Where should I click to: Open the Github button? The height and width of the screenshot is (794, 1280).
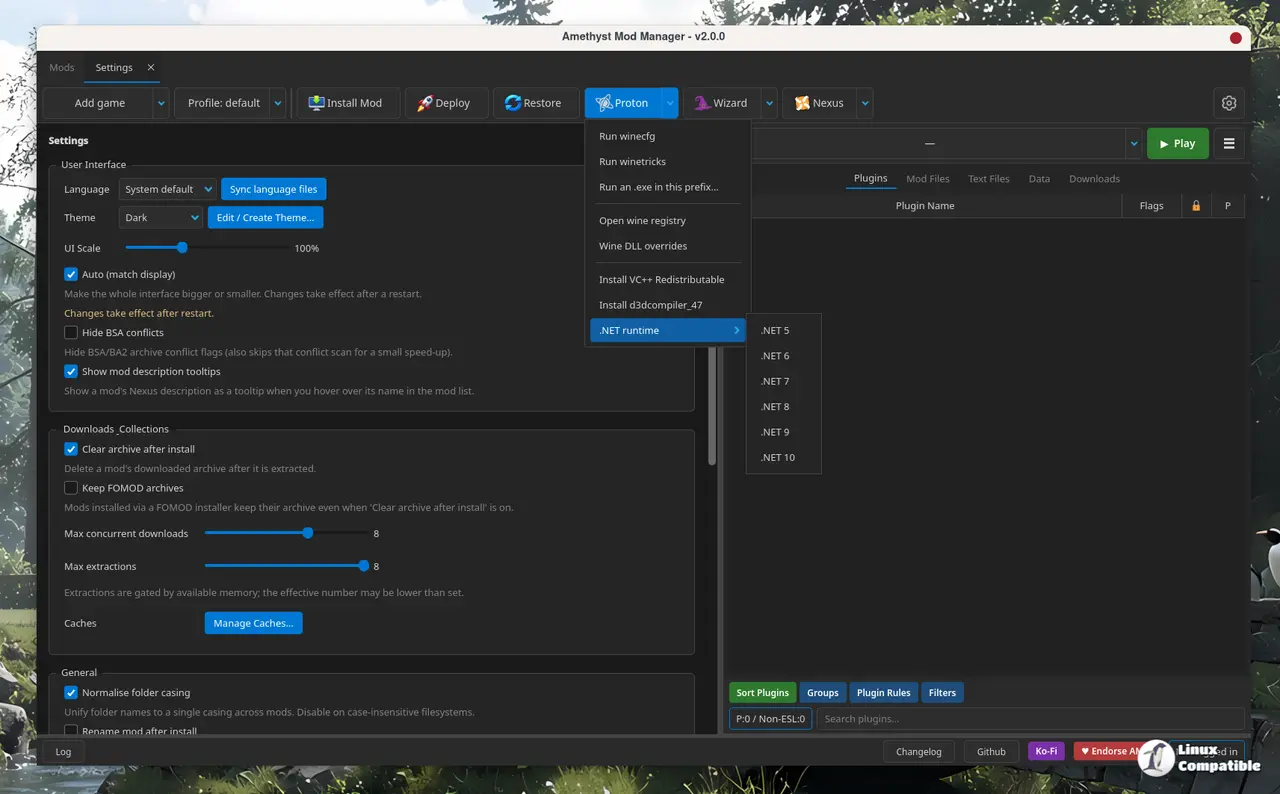(x=991, y=752)
